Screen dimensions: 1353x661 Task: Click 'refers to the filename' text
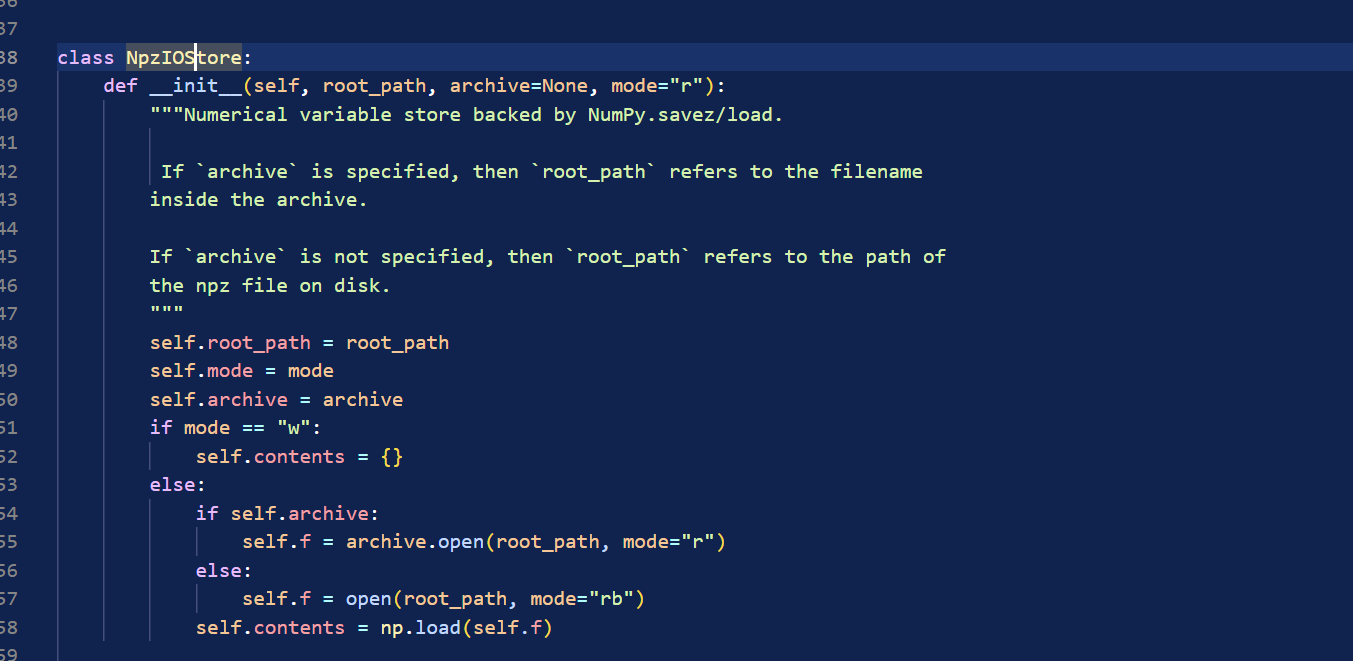(x=796, y=172)
